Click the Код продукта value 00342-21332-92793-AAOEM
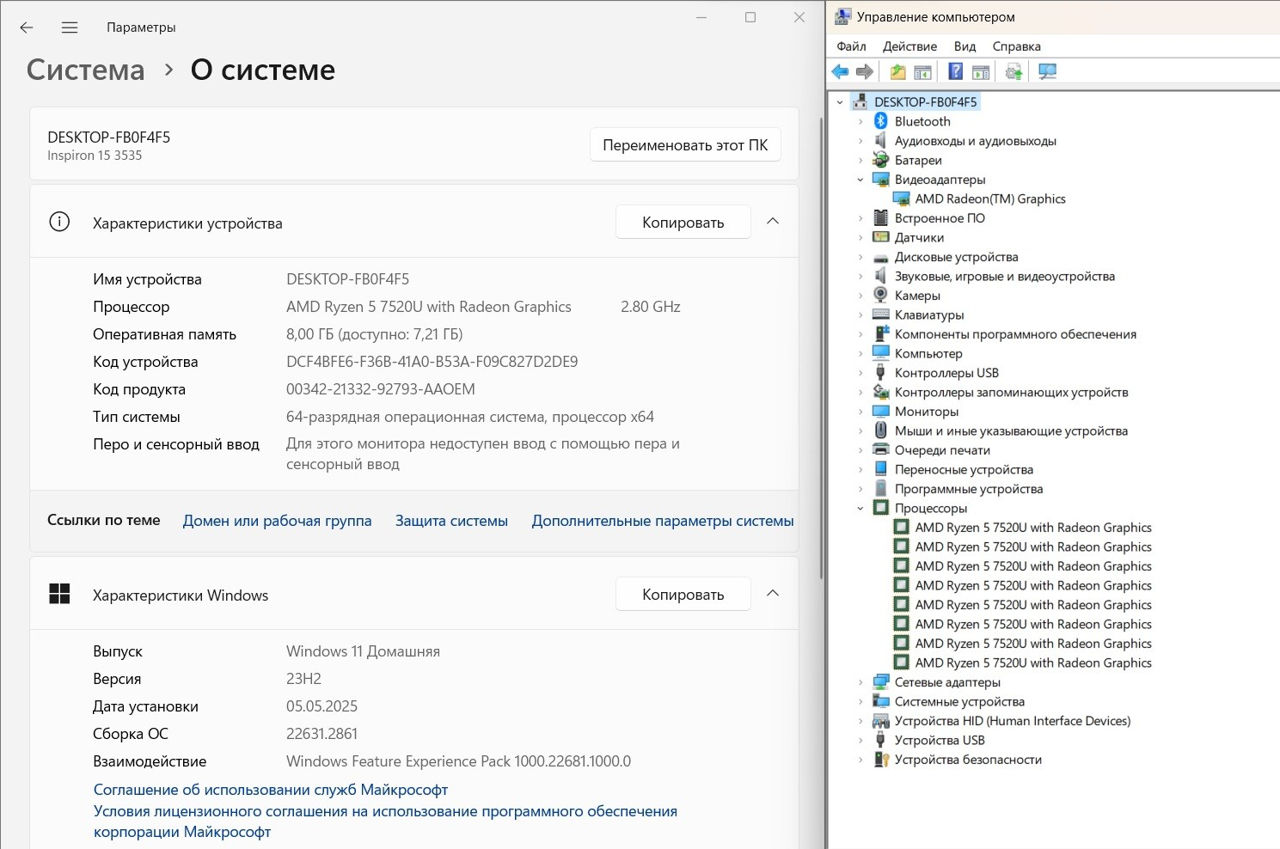The height and width of the screenshot is (849, 1280). [381, 389]
